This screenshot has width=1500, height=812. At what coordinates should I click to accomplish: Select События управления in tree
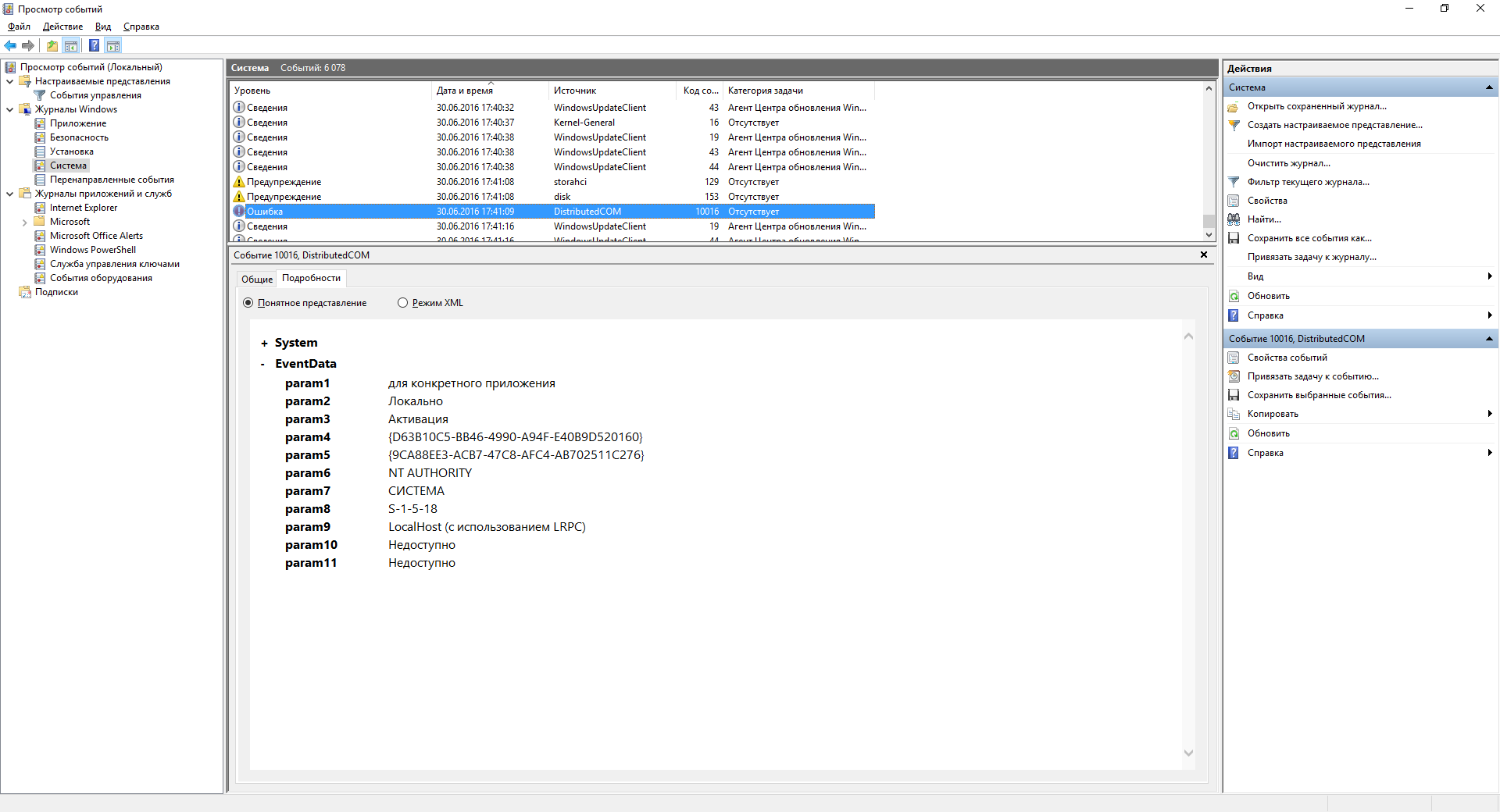95,95
